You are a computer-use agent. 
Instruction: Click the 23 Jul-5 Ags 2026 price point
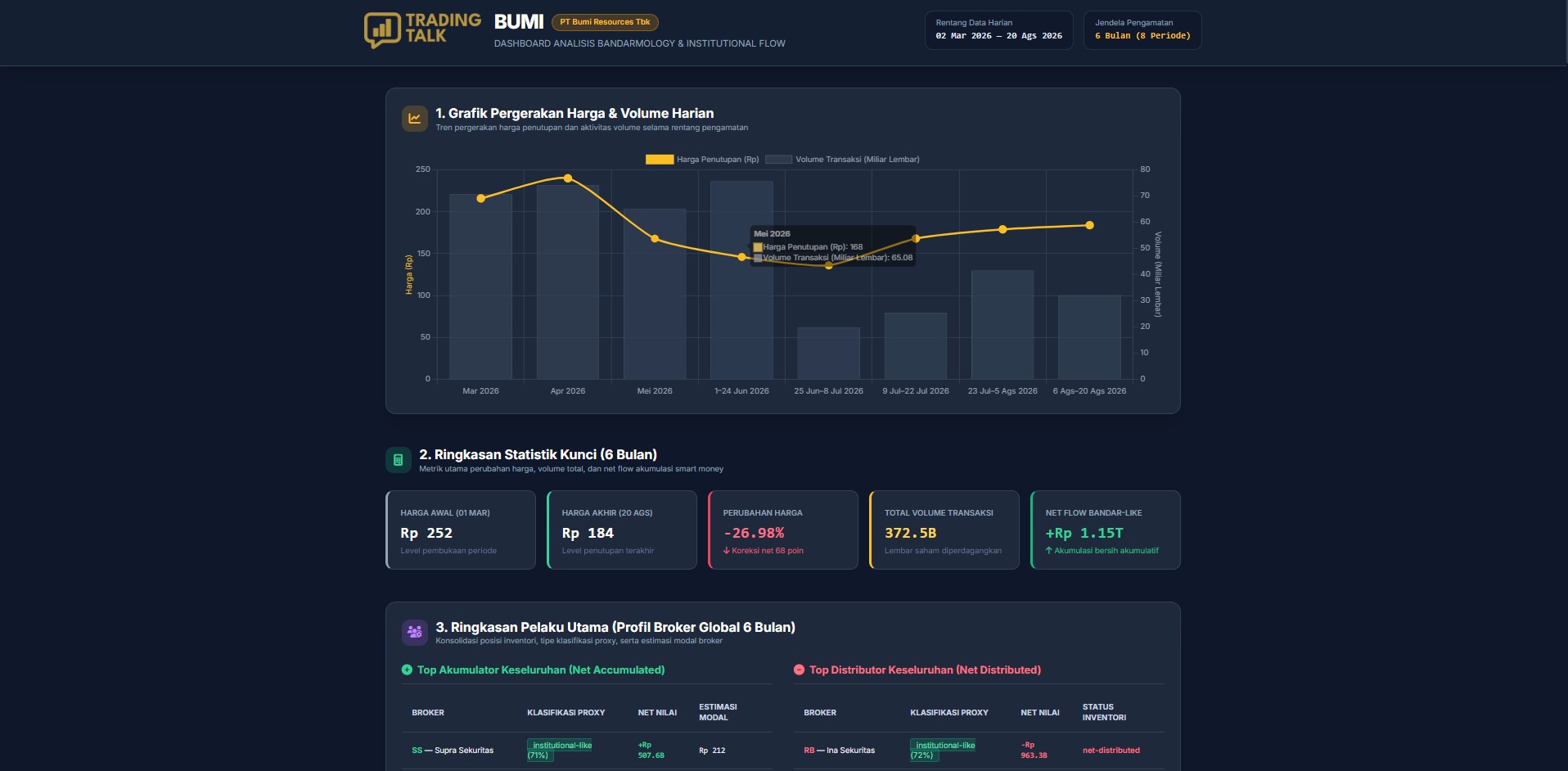click(x=1003, y=229)
